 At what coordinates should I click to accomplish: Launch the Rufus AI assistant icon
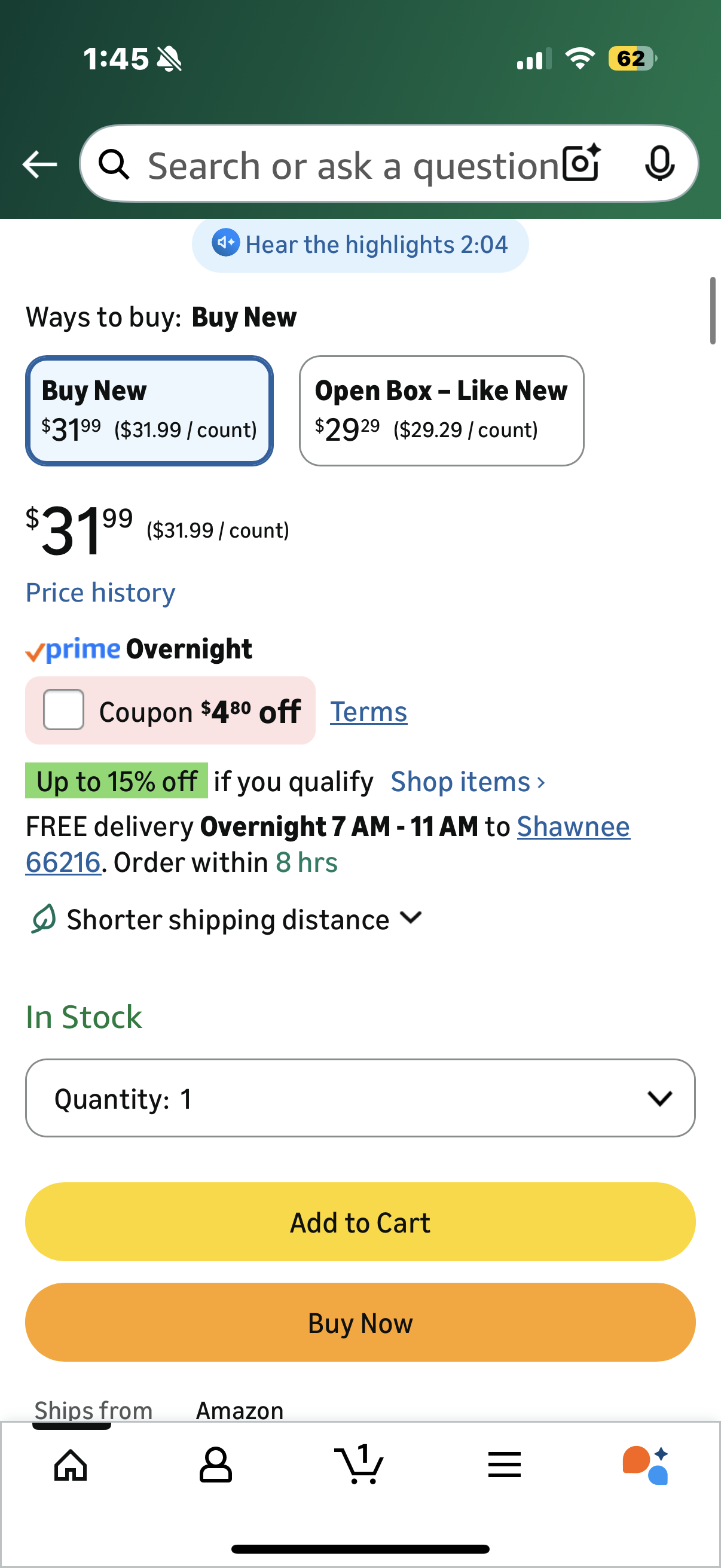click(646, 1465)
